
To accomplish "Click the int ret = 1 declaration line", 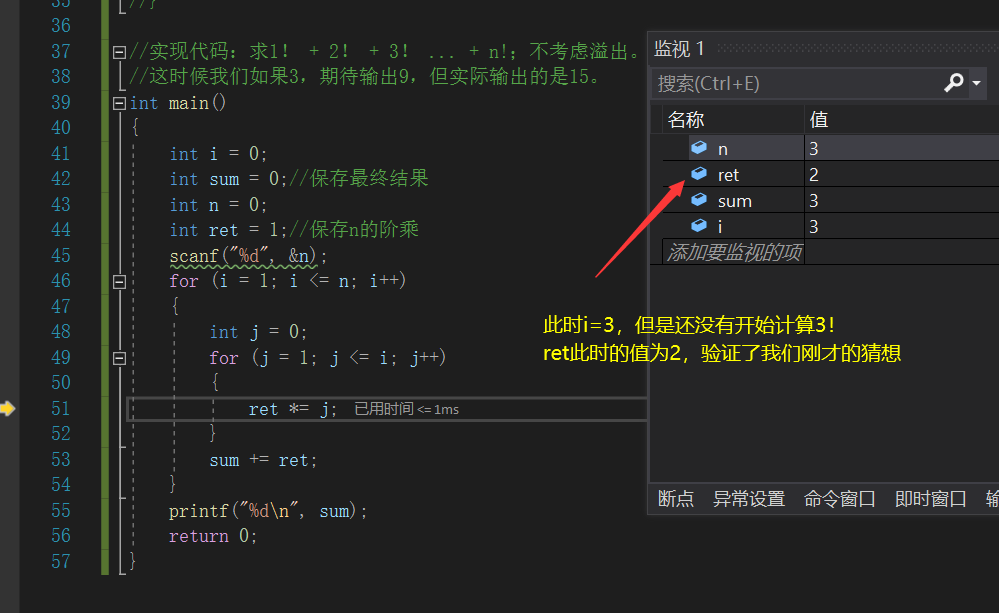I will pyautogui.click(x=228, y=230).
